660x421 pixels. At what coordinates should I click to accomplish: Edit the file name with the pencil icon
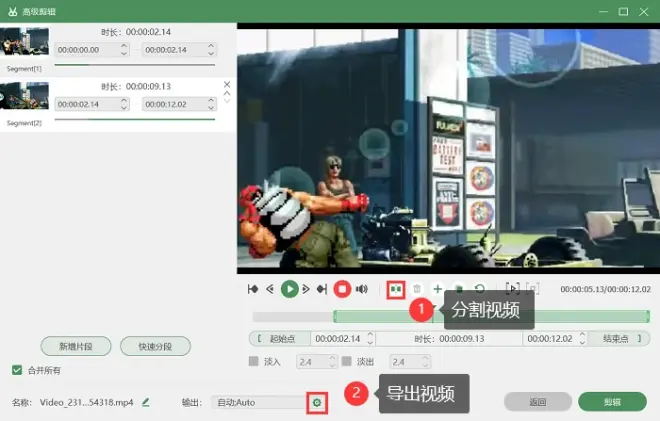click(146, 402)
